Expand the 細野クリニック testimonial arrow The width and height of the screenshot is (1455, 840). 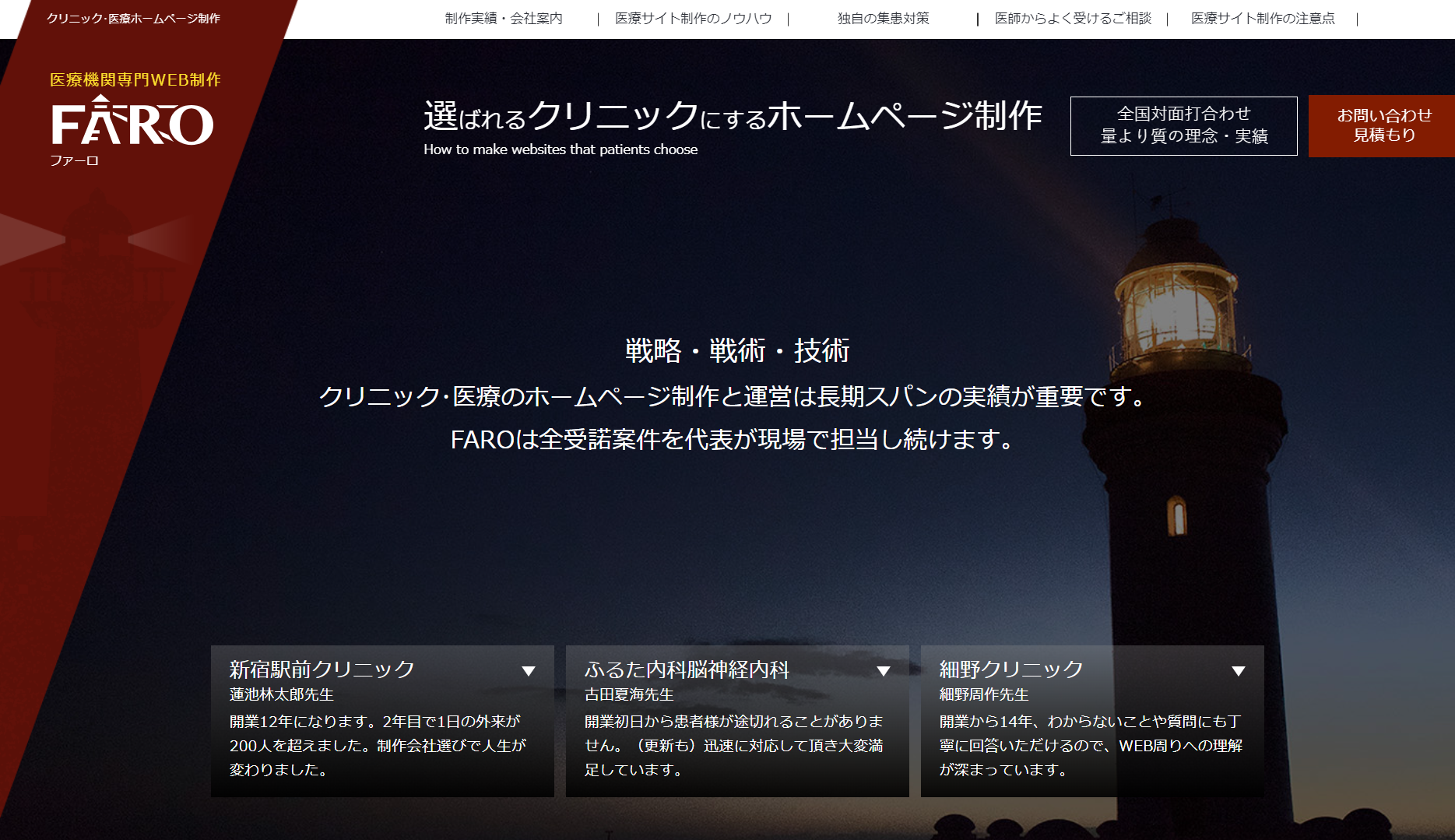point(1239,671)
